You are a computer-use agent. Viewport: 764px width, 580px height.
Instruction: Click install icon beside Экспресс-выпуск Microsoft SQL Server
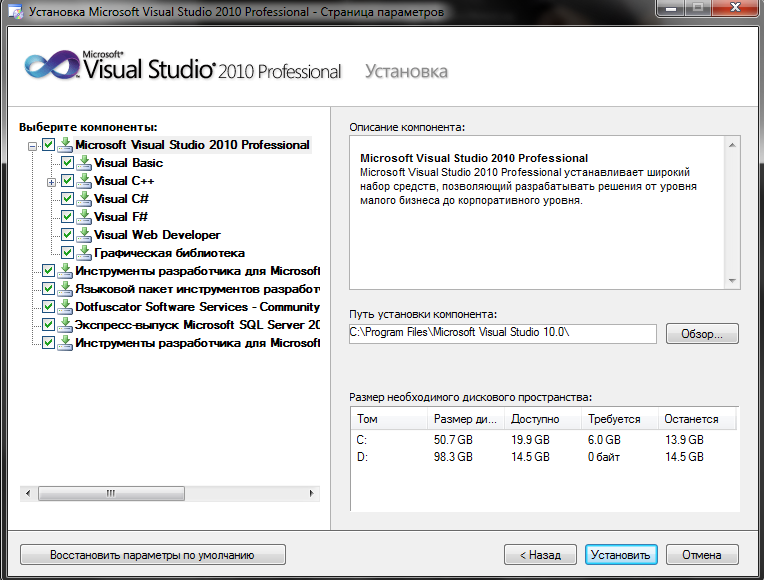click(65, 325)
